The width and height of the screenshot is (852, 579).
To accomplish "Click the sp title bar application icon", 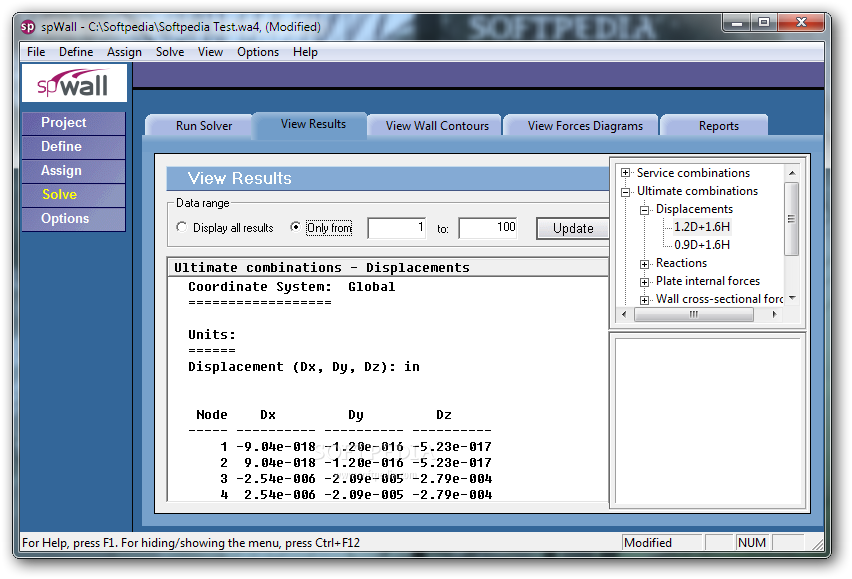I will point(28,27).
